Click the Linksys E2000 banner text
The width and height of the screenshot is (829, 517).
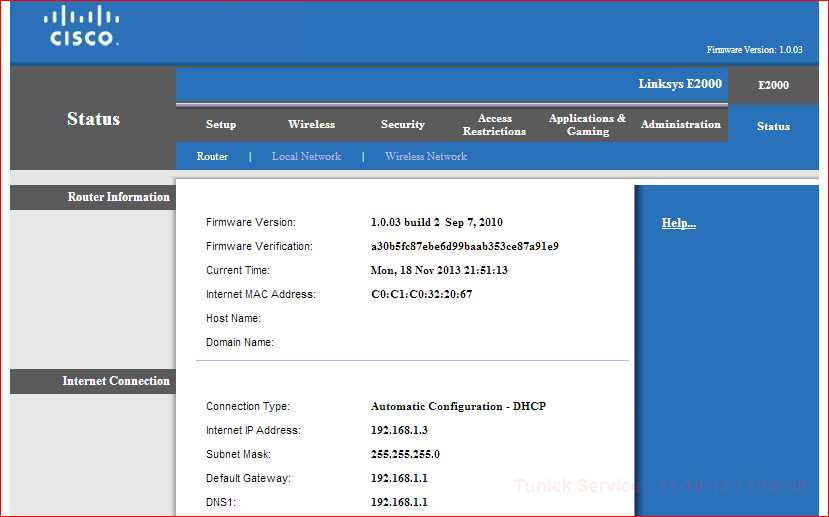pos(680,84)
